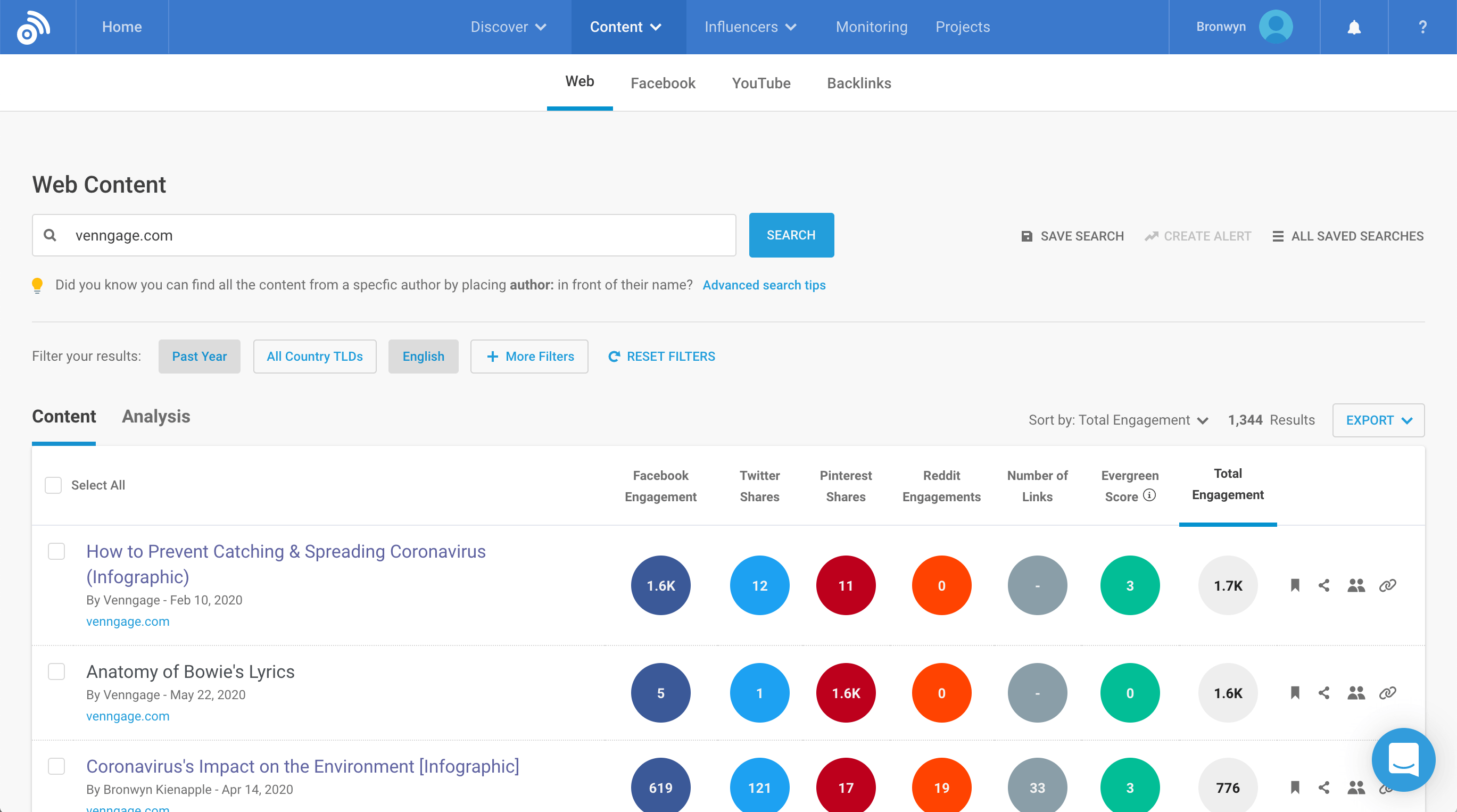Open the chat support widget
This screenshot has width=1457, height=812.
pos(1403,759)
